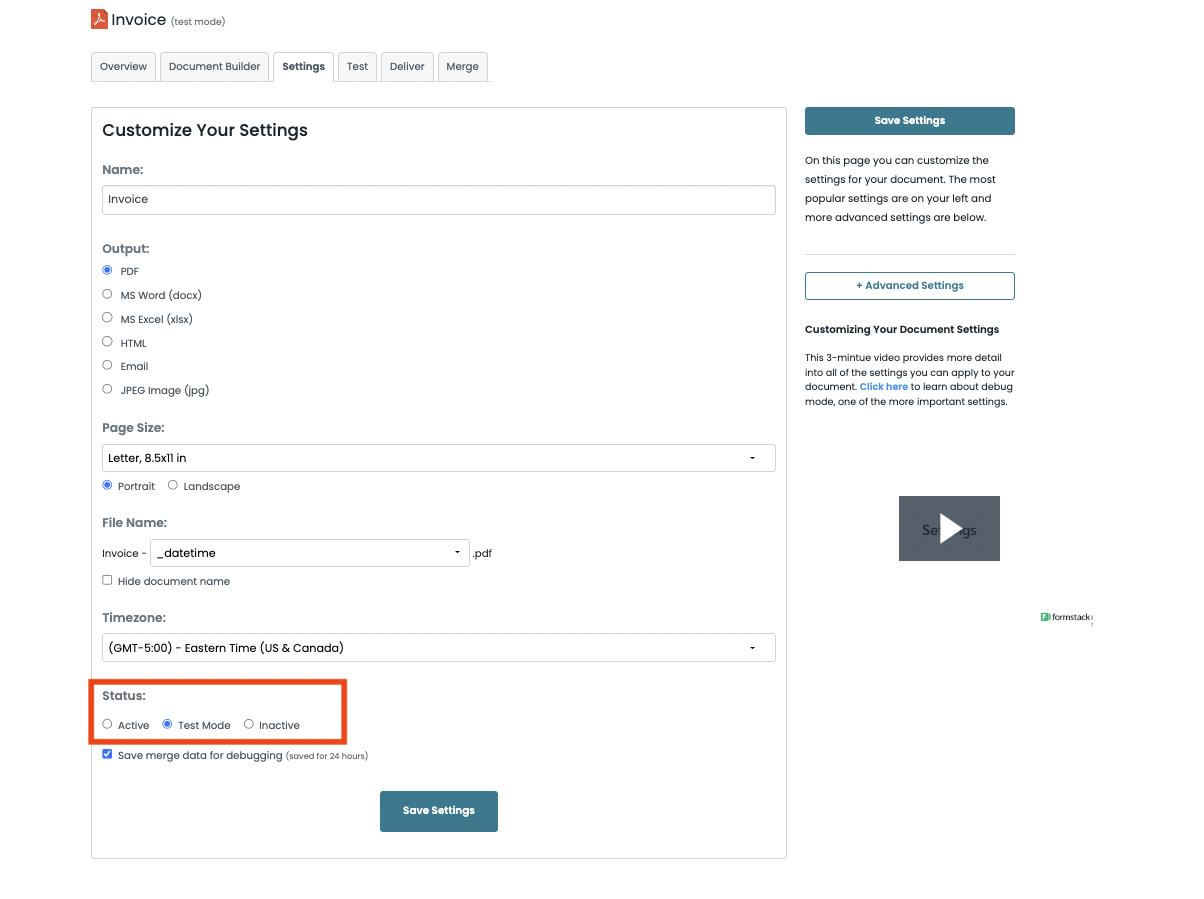Expand the Timezone dropdown
Screen dimensions: 1204x899
(438, 648)
